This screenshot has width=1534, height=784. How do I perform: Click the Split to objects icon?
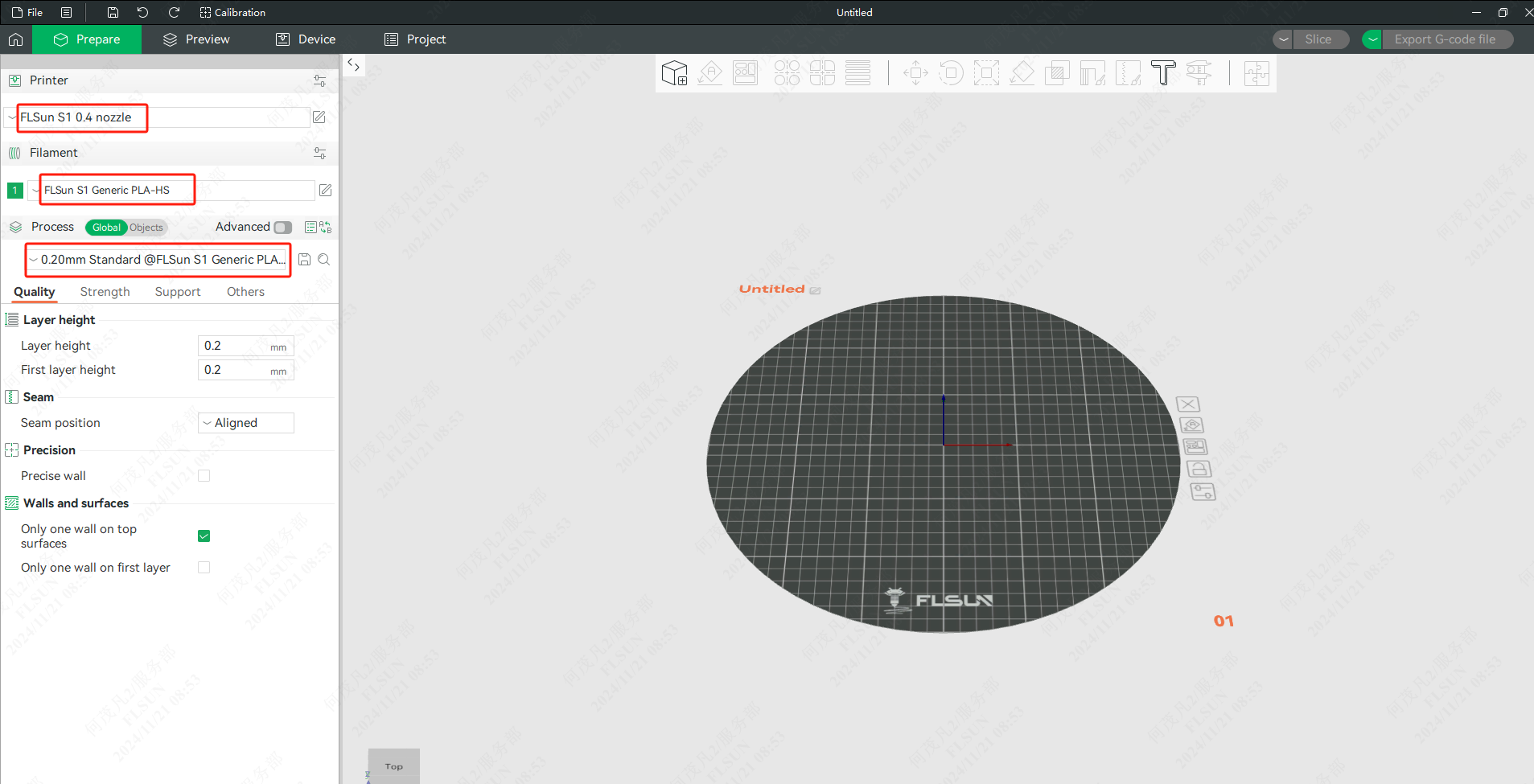tap(787, 73)
